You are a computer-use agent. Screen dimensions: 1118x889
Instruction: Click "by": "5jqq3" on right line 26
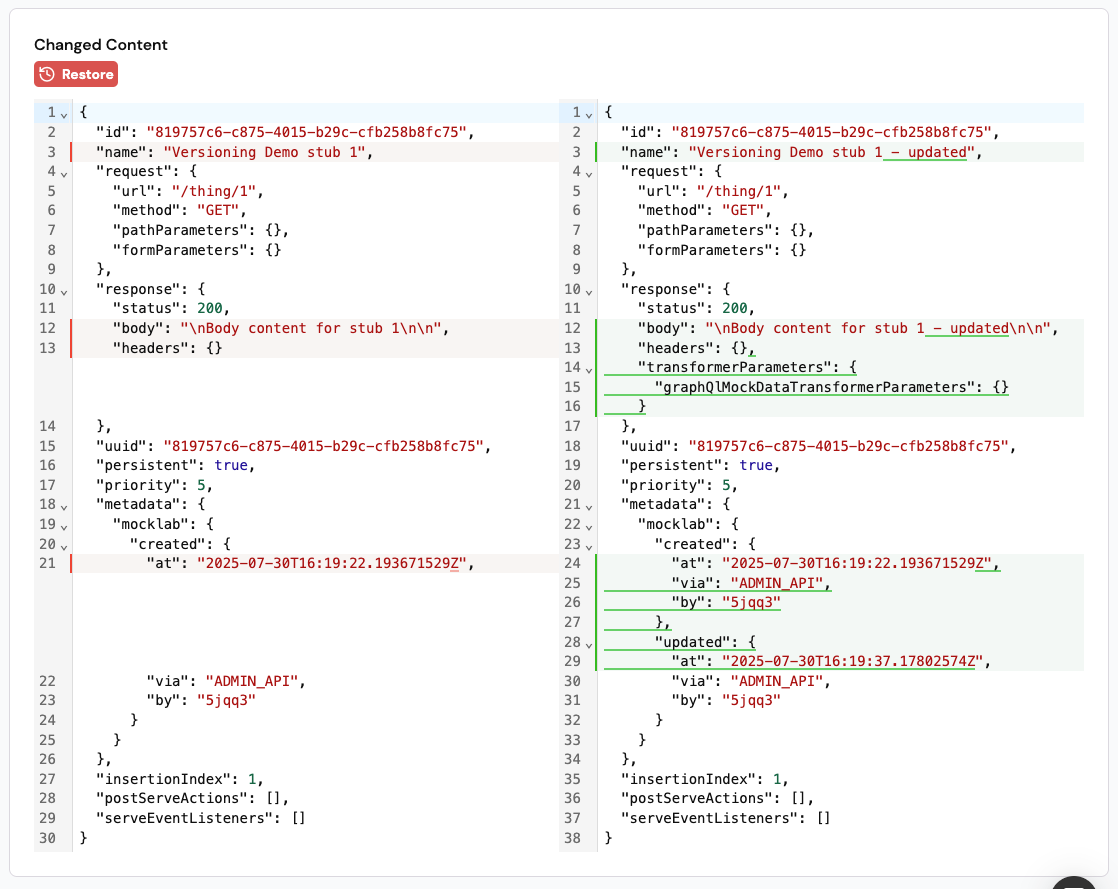tap(726, 602)
